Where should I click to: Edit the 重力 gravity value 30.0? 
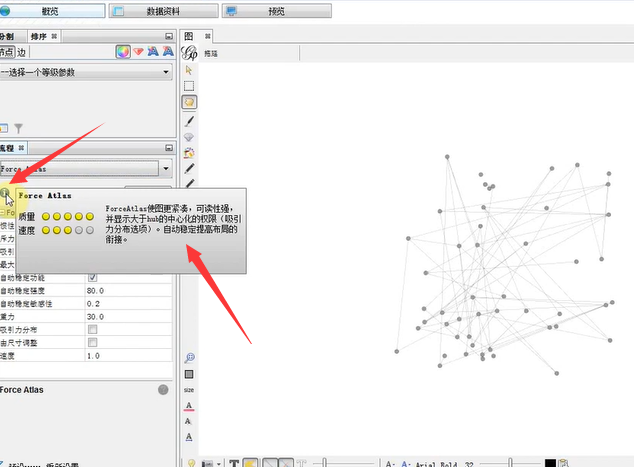(x=129, y=317)
